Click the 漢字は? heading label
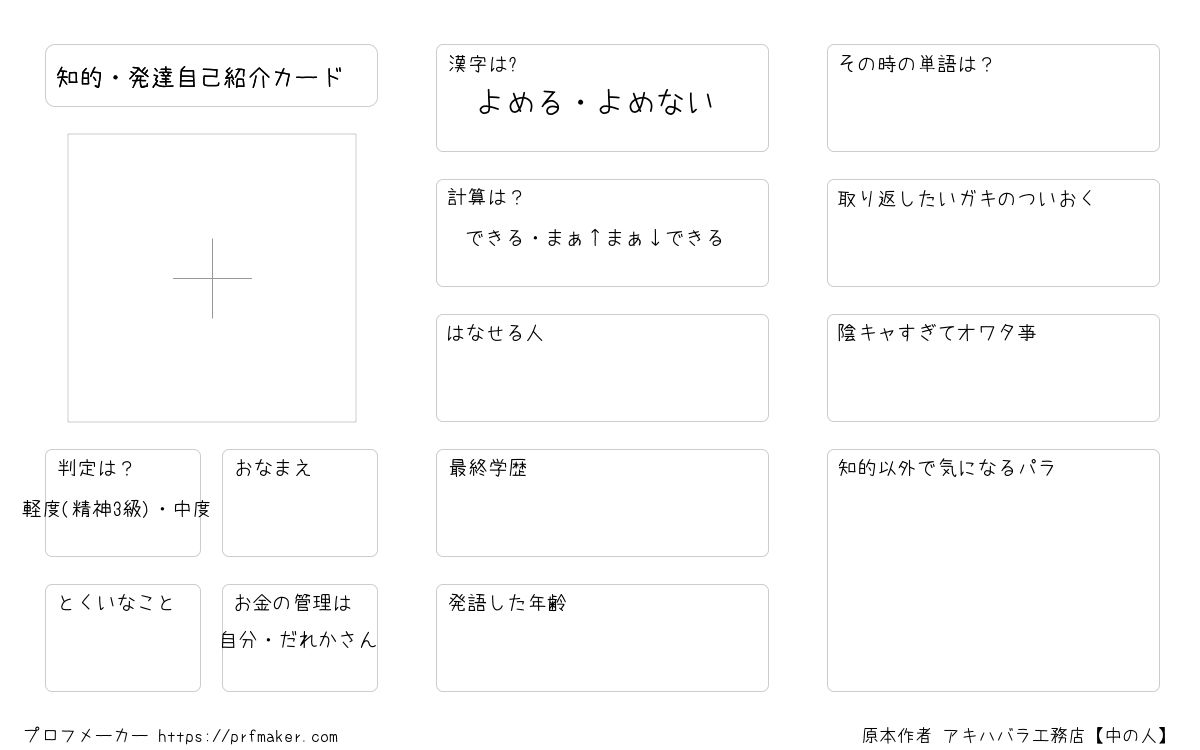1200x750 pixels. pyautogui.click(x=483, y=64)
